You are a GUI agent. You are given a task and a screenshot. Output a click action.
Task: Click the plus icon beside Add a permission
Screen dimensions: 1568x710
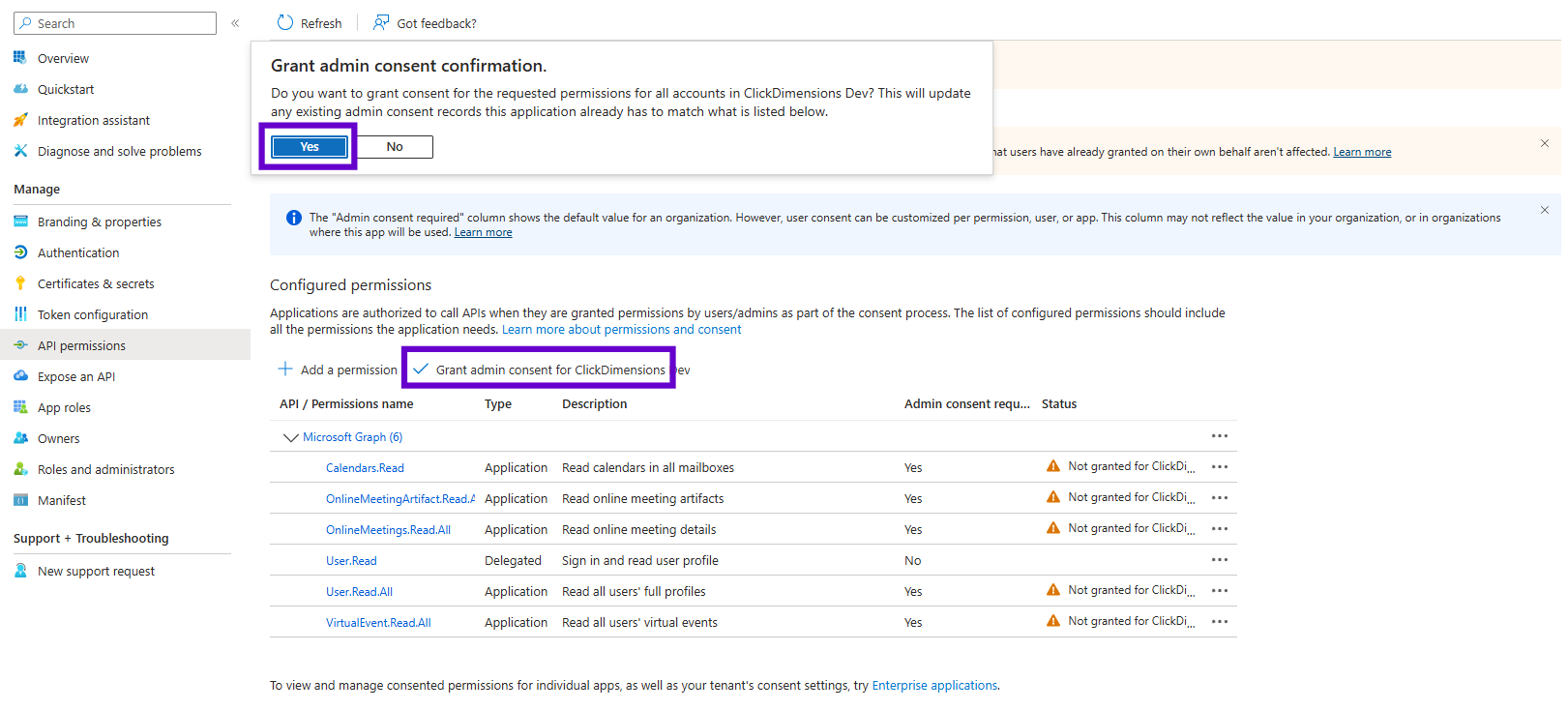tap(285, 369)
